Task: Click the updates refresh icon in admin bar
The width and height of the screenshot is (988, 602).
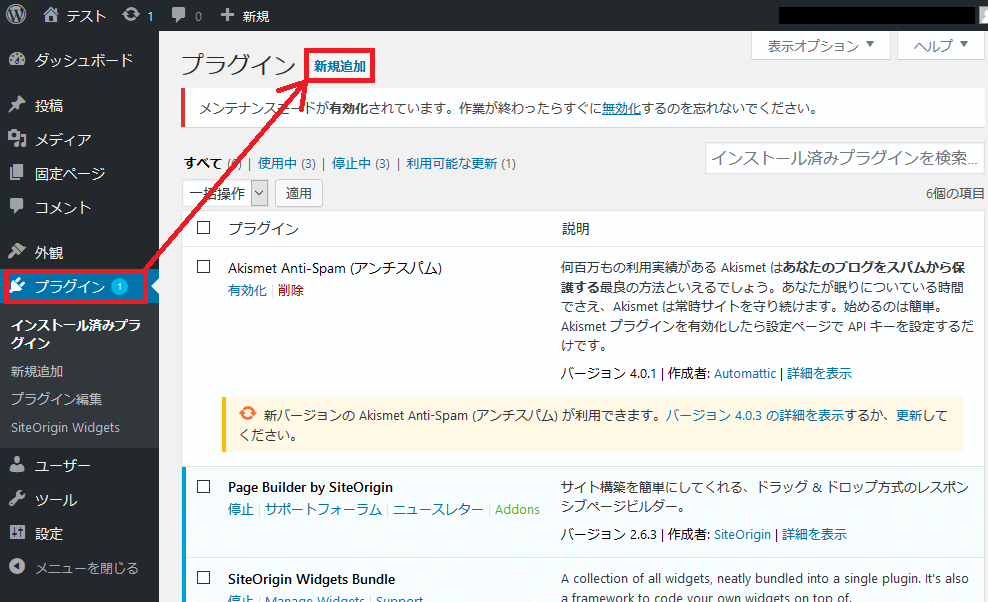Action: [x=131, y=14]
